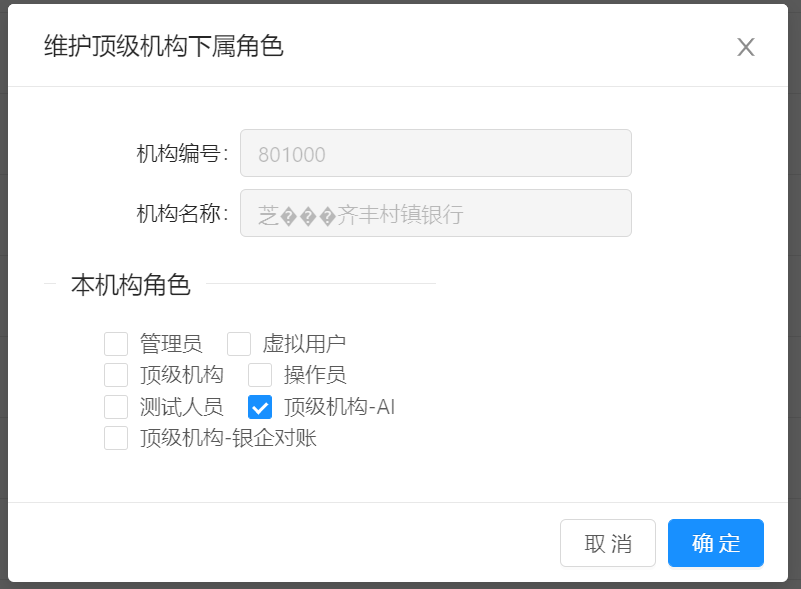
Task: Click the 操作员 label text
Action: [315, 375]
